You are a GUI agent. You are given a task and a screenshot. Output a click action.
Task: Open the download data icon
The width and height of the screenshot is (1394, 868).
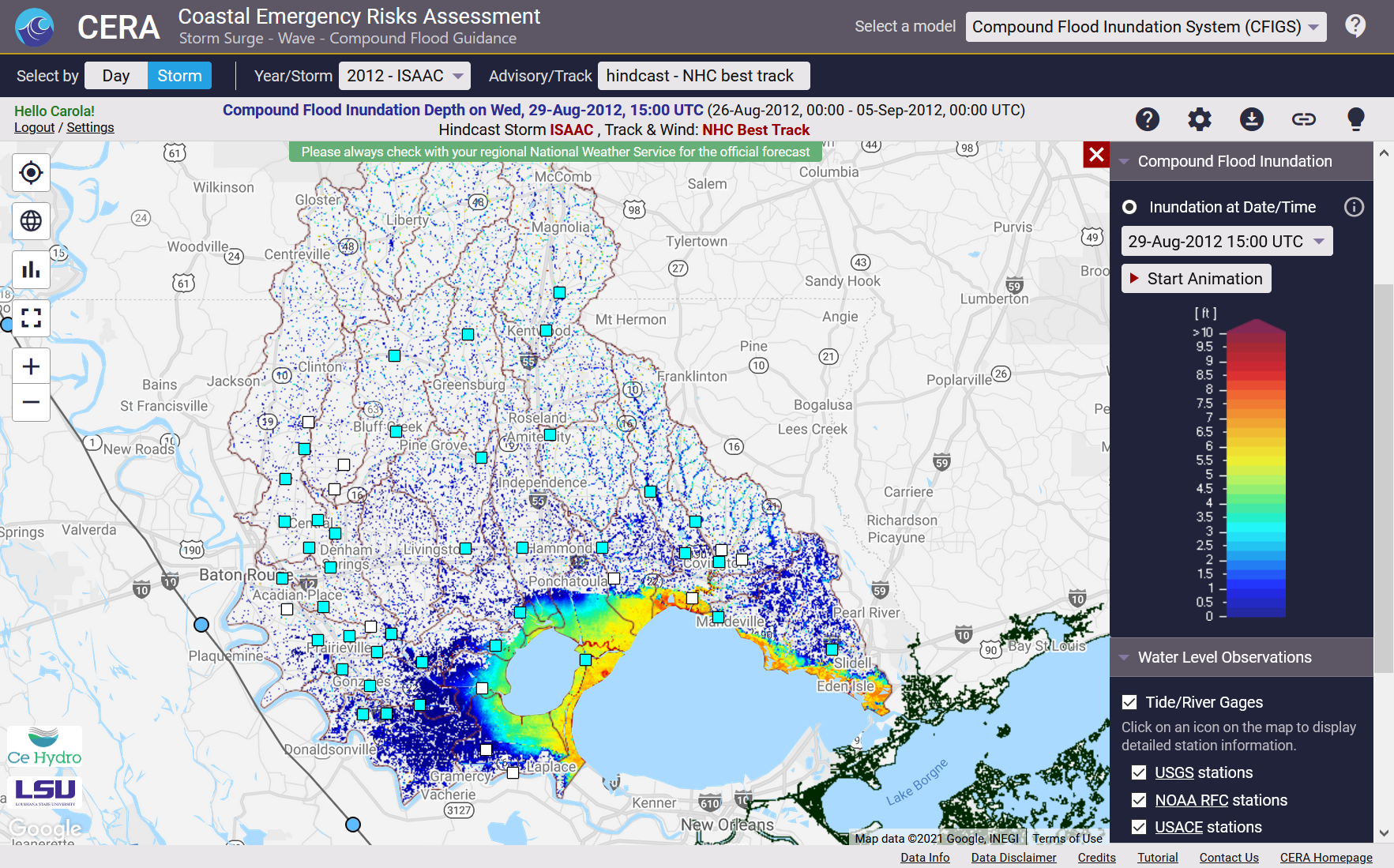pos(1251,119)
